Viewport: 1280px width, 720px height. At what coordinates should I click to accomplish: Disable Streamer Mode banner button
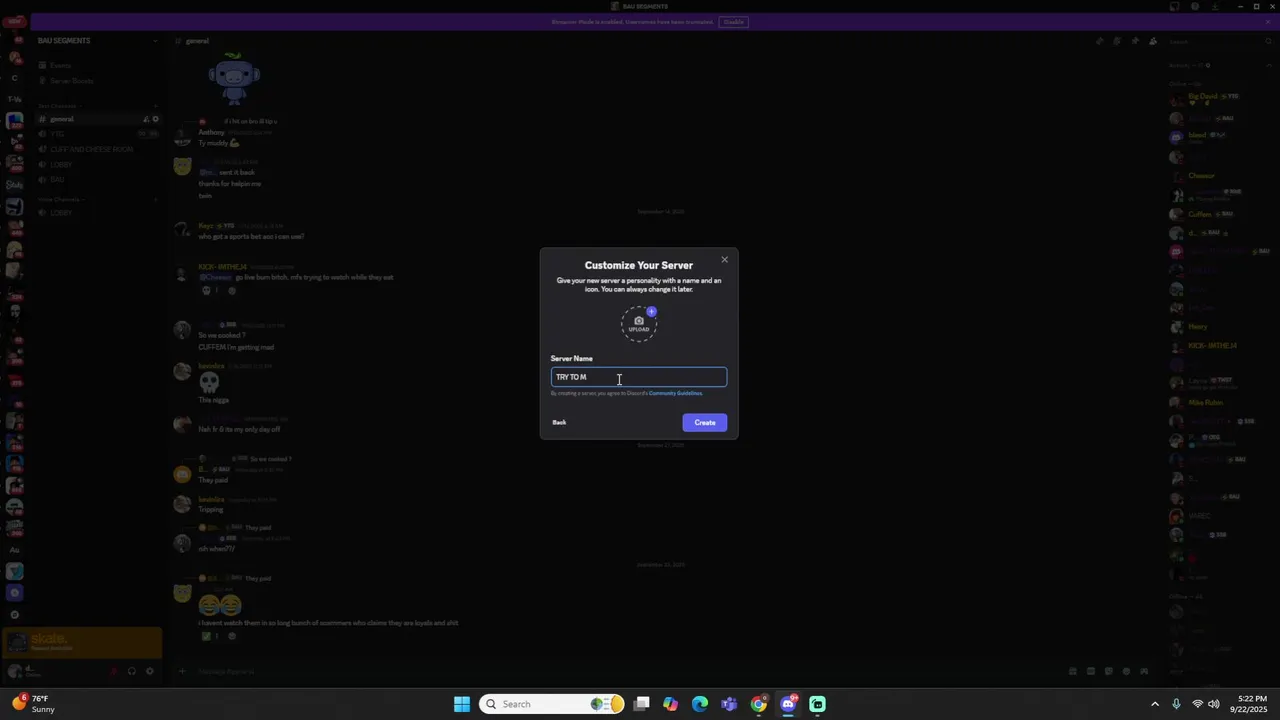click(x=734, y=22)
